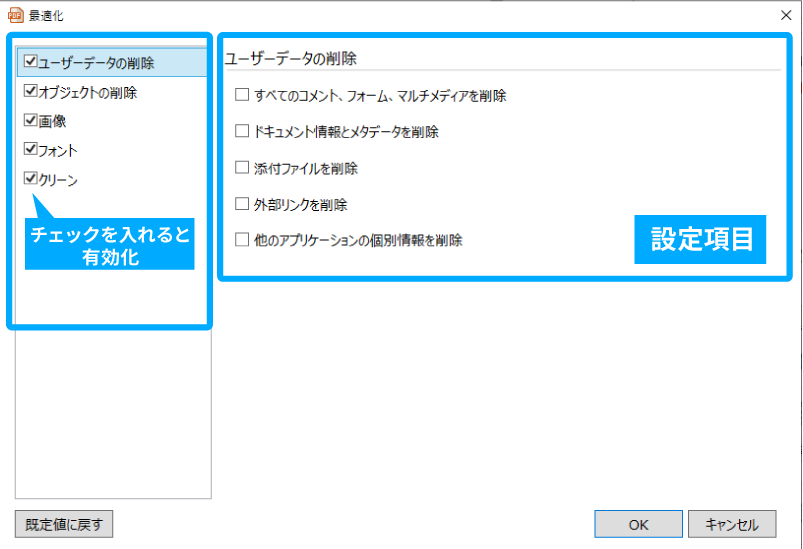This screenshot has width=803, height=549.
Task: Click 既定値に戻す button
Action: pyautogui.click(x=64, y=524)
